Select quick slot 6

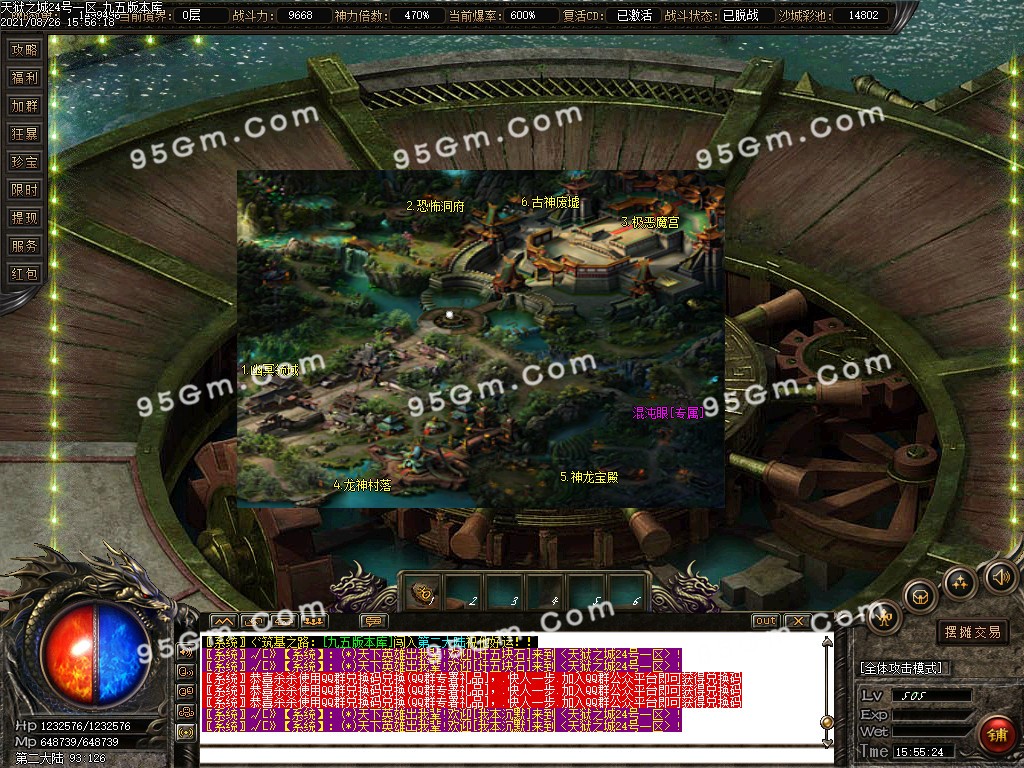point(627,594)
